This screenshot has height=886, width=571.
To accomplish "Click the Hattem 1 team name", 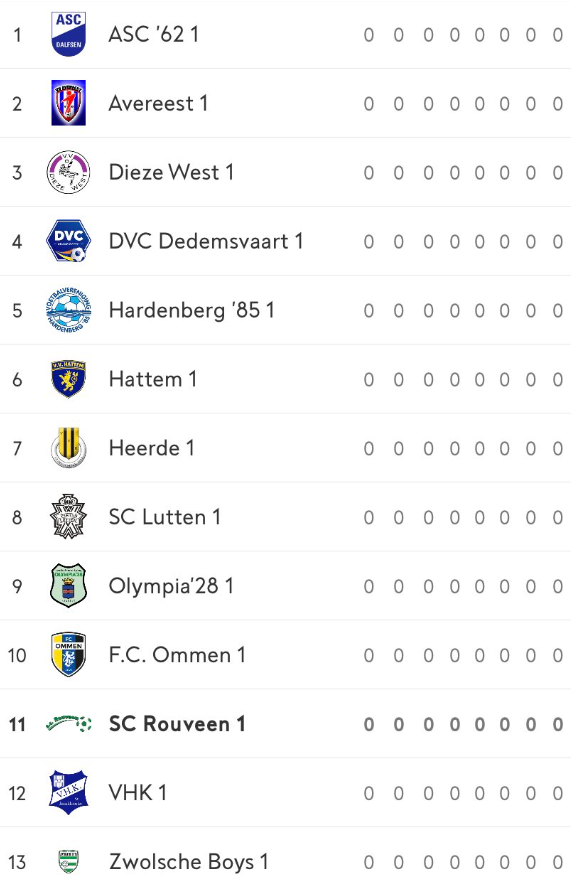I will point(152,379).
